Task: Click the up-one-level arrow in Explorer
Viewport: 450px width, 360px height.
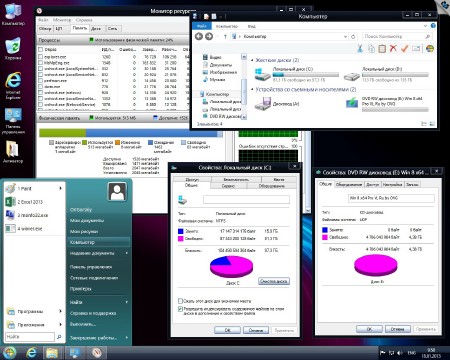Action: [225, 36]
